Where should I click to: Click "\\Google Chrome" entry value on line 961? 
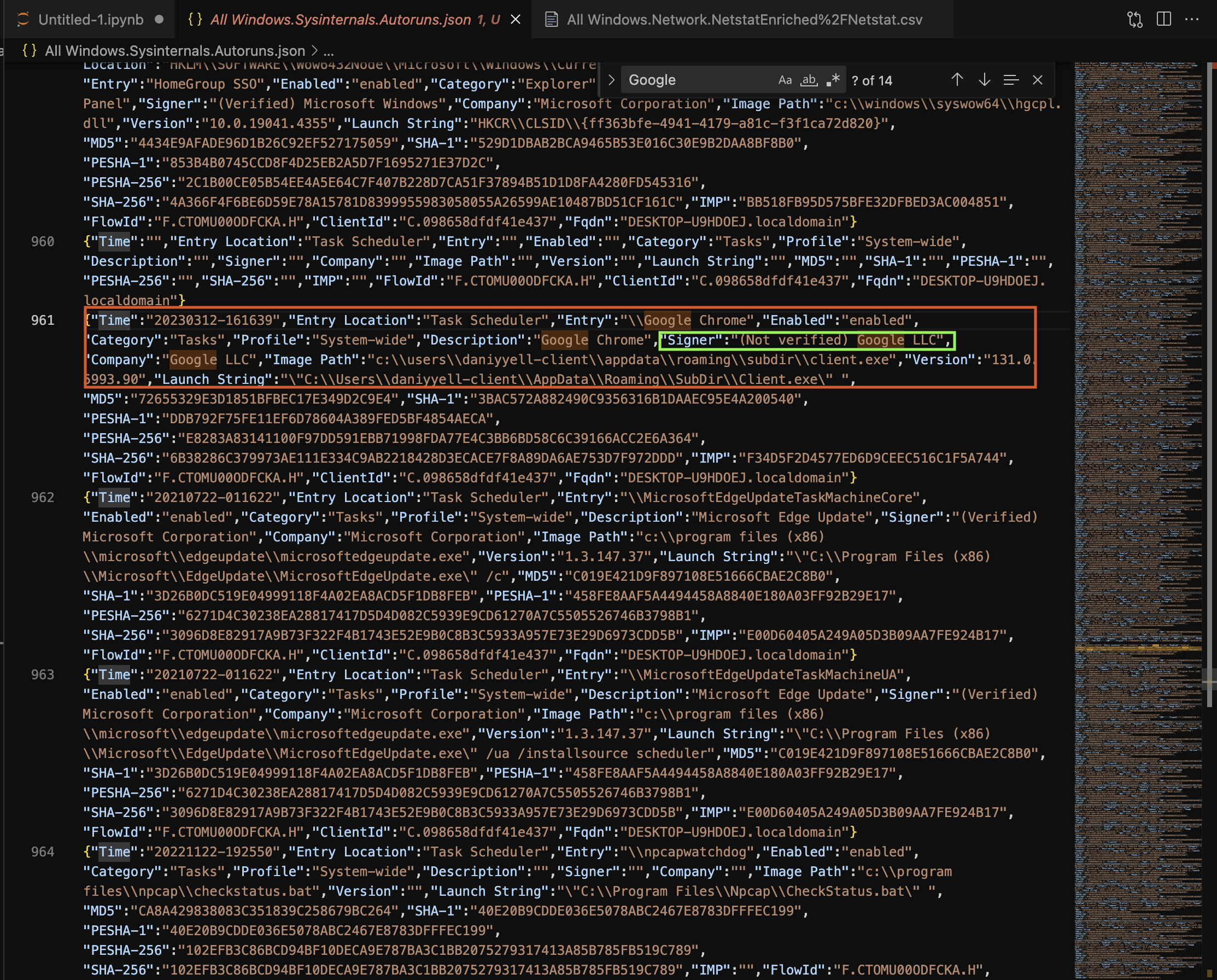tap(687, 320)
